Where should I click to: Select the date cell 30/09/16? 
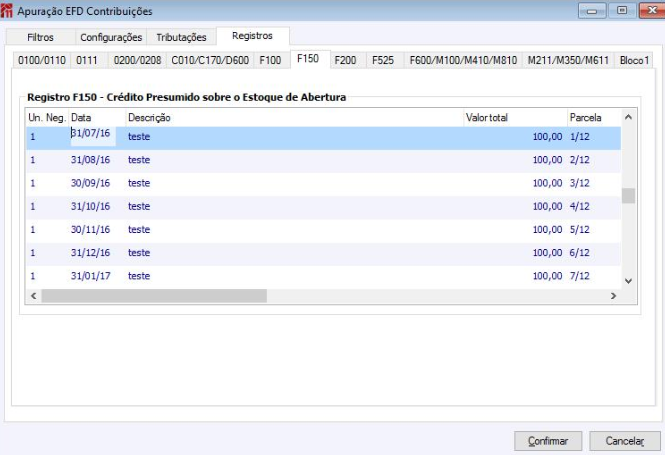click(x=90, y=183)
